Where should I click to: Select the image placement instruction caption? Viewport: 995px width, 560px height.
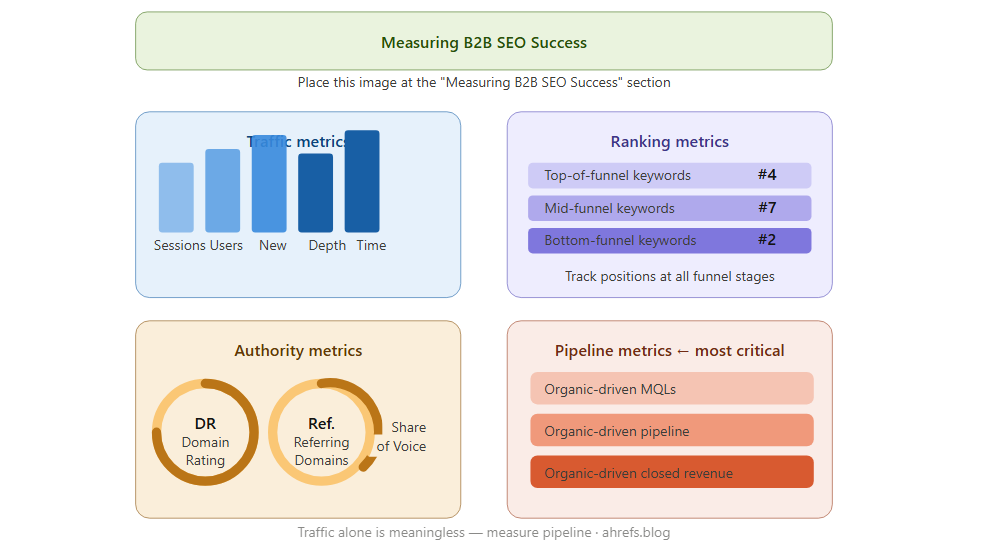tap(484, 83)
